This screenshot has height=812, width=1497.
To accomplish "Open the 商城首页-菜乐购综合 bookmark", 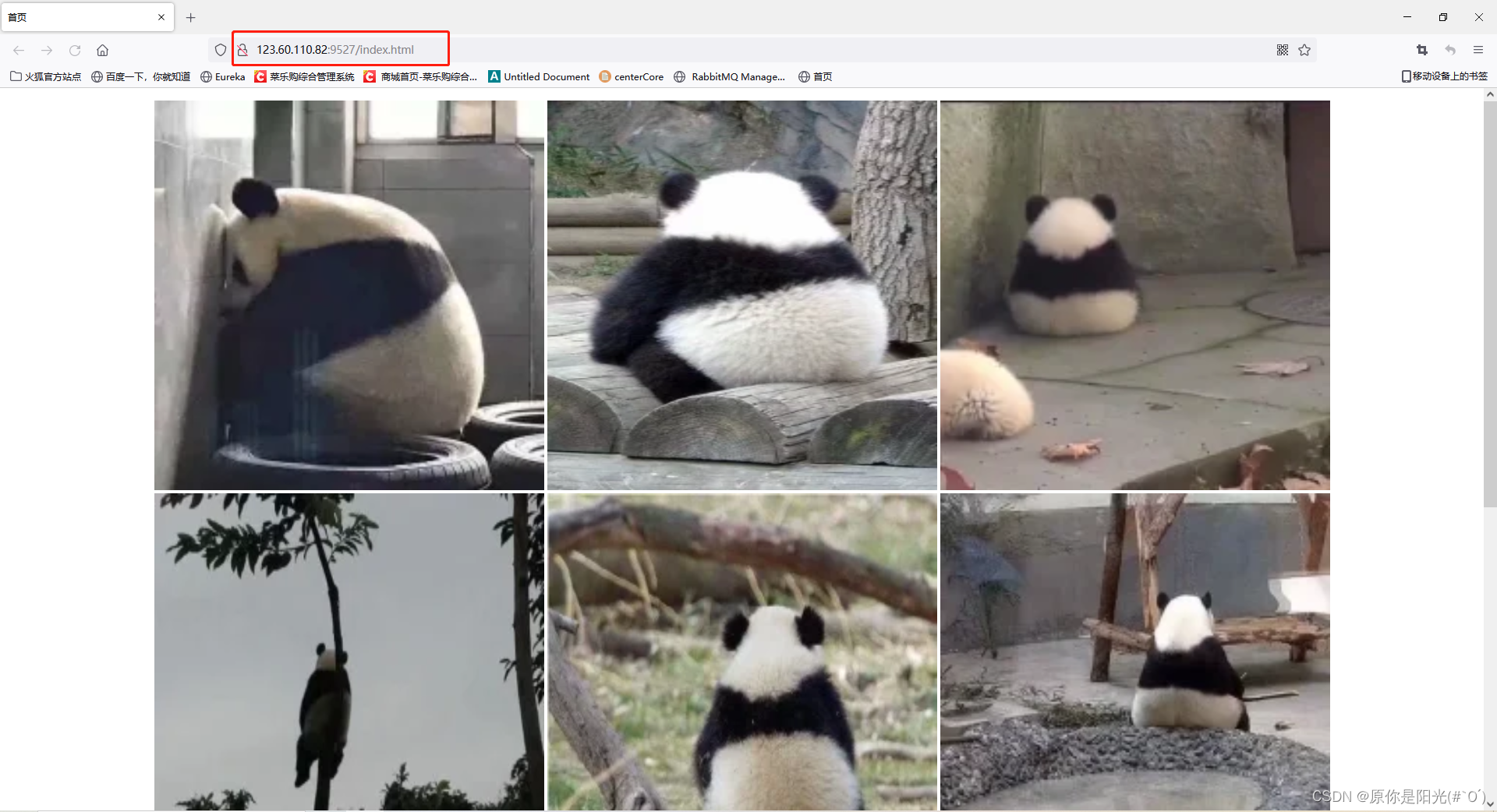I will click(421, 76).
